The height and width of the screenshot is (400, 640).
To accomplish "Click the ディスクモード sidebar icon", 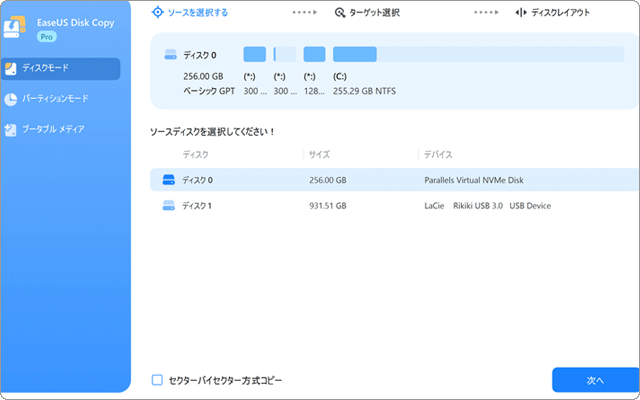I will pos(10,68).
